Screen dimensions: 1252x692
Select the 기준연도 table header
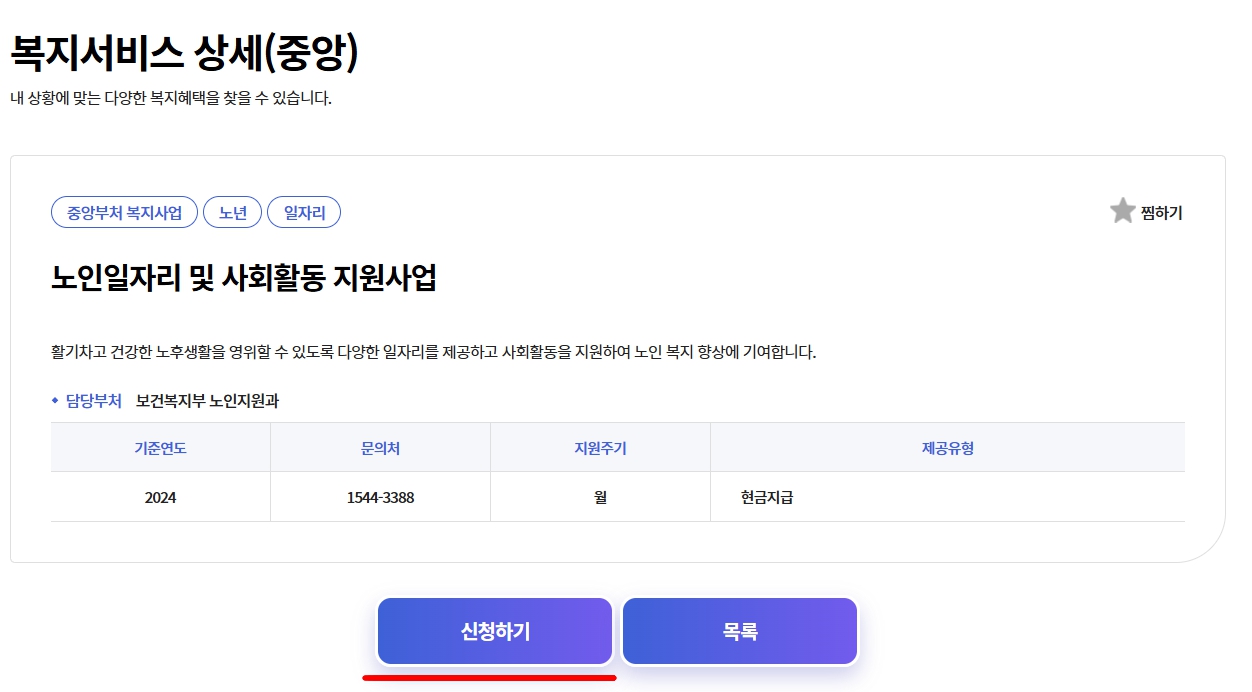tap(160, 447)
